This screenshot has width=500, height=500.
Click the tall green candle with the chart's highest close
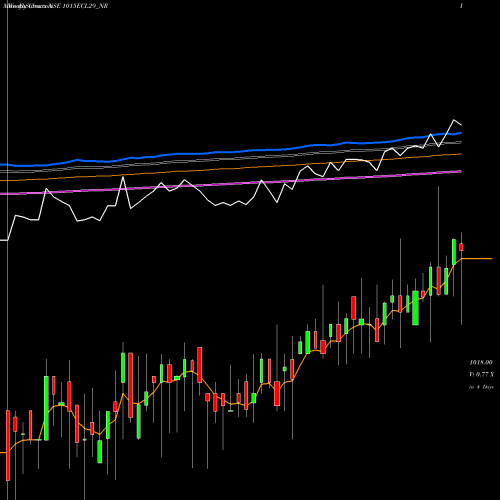click(x=454, y=252)
